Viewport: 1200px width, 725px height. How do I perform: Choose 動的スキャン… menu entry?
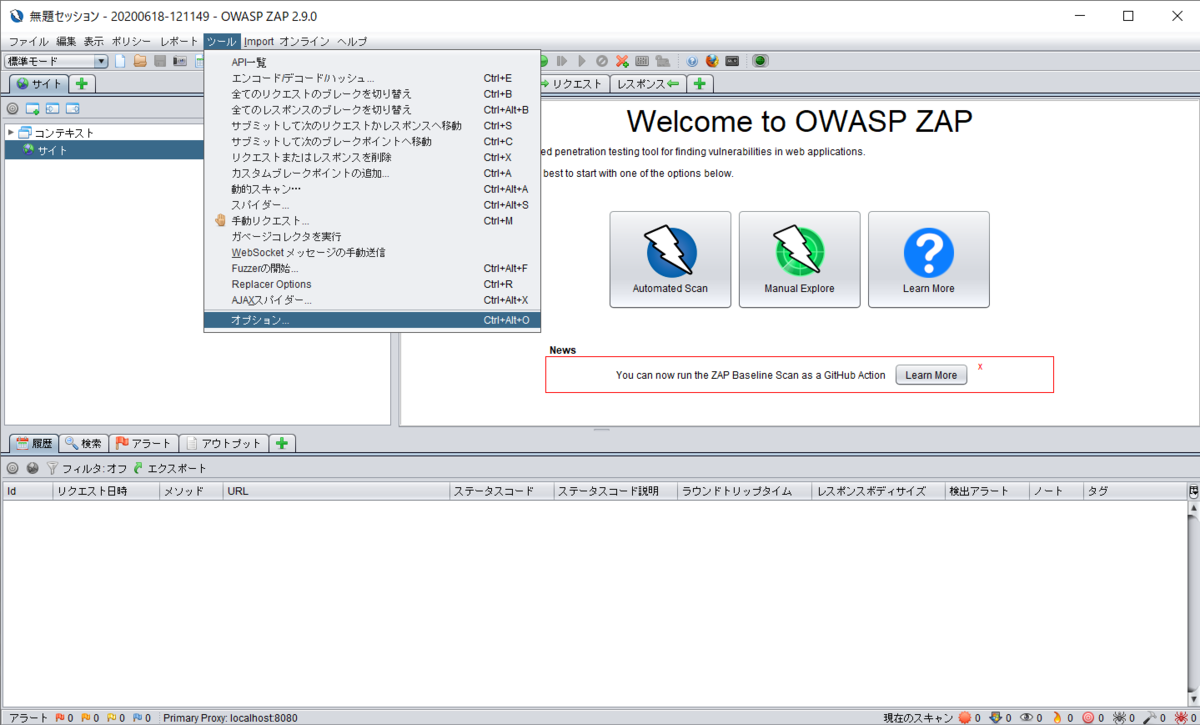pyautogui.click(x=372, y=189)
